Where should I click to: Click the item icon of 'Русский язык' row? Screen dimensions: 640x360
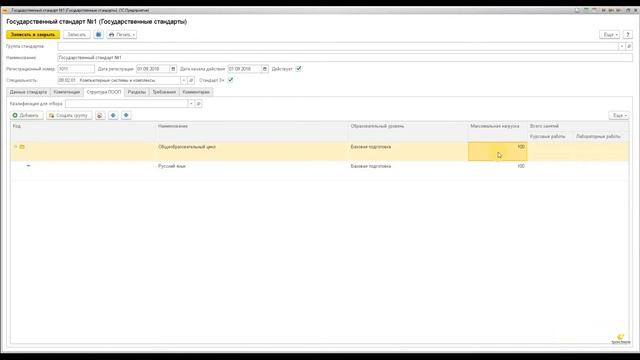pyautogui.click(x=28, y=166)
